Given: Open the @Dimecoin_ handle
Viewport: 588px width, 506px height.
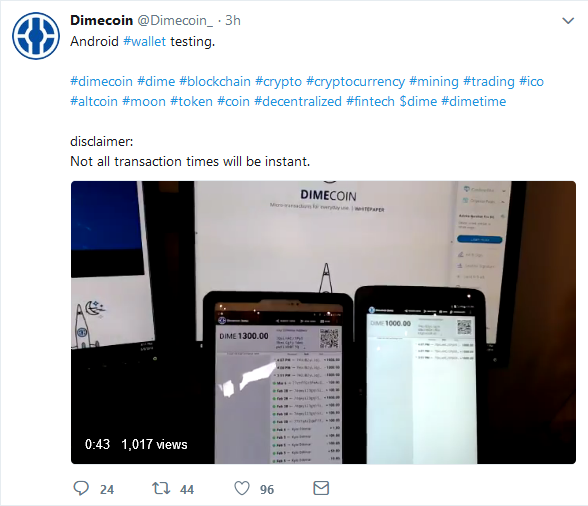Looking at the screenshot, I should click(x=175, y=20).
